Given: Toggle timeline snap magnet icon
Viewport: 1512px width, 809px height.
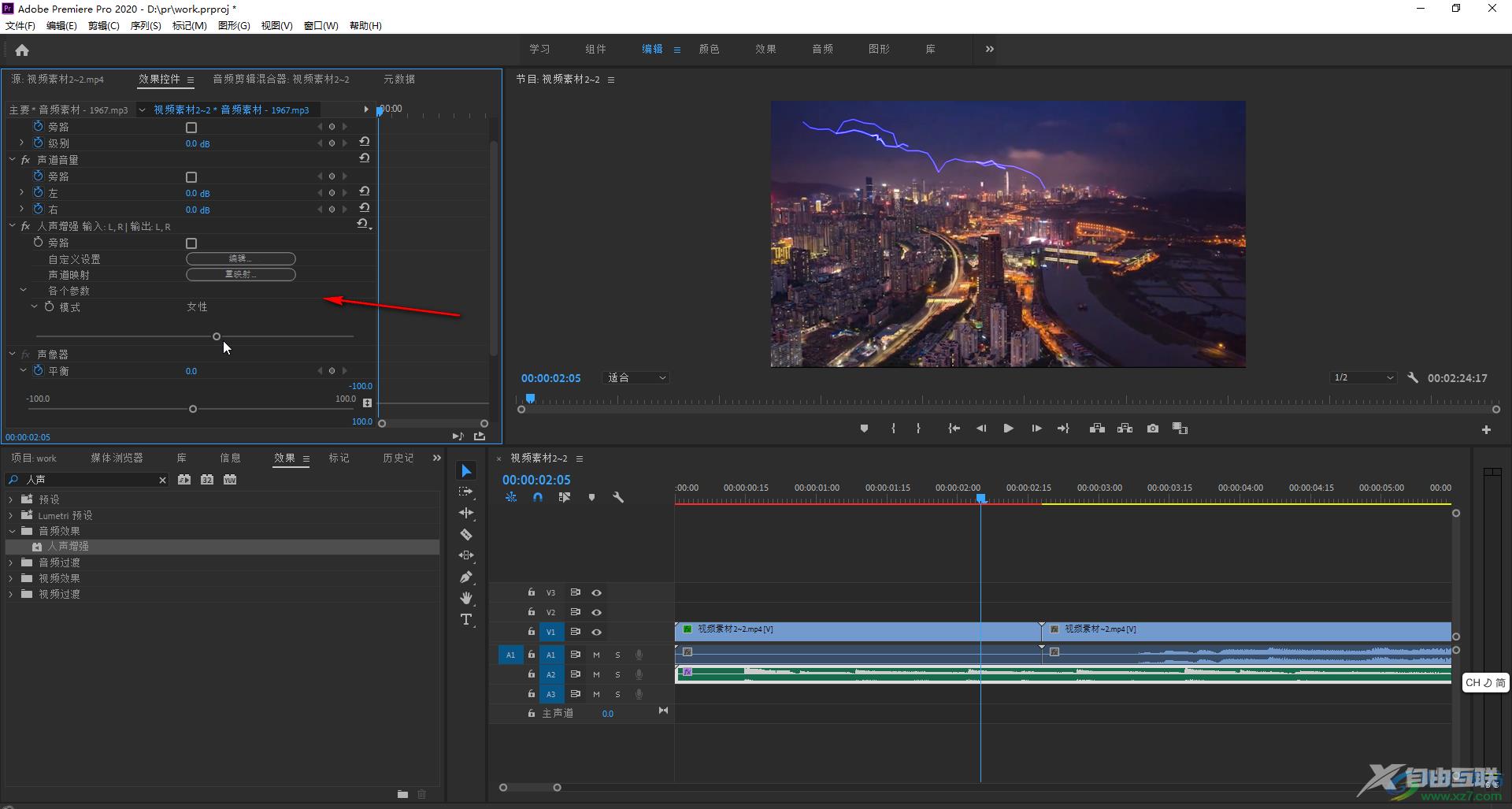Looking at the screenshot, I should pos(538,498).
